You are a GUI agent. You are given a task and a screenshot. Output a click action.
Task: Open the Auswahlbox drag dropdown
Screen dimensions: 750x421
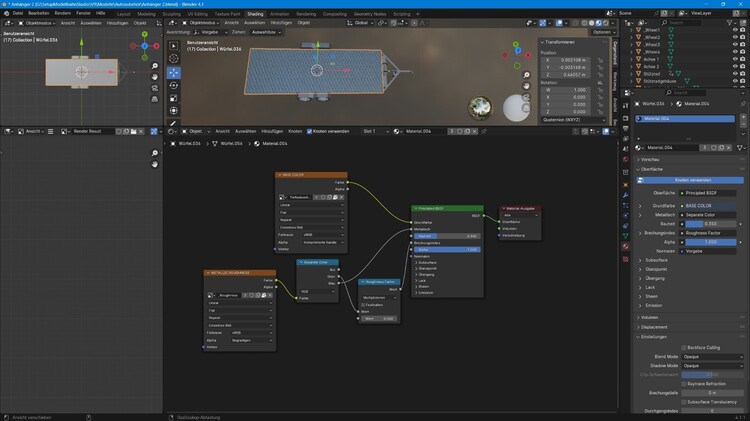pyautogui.click(x=265, y=33)
